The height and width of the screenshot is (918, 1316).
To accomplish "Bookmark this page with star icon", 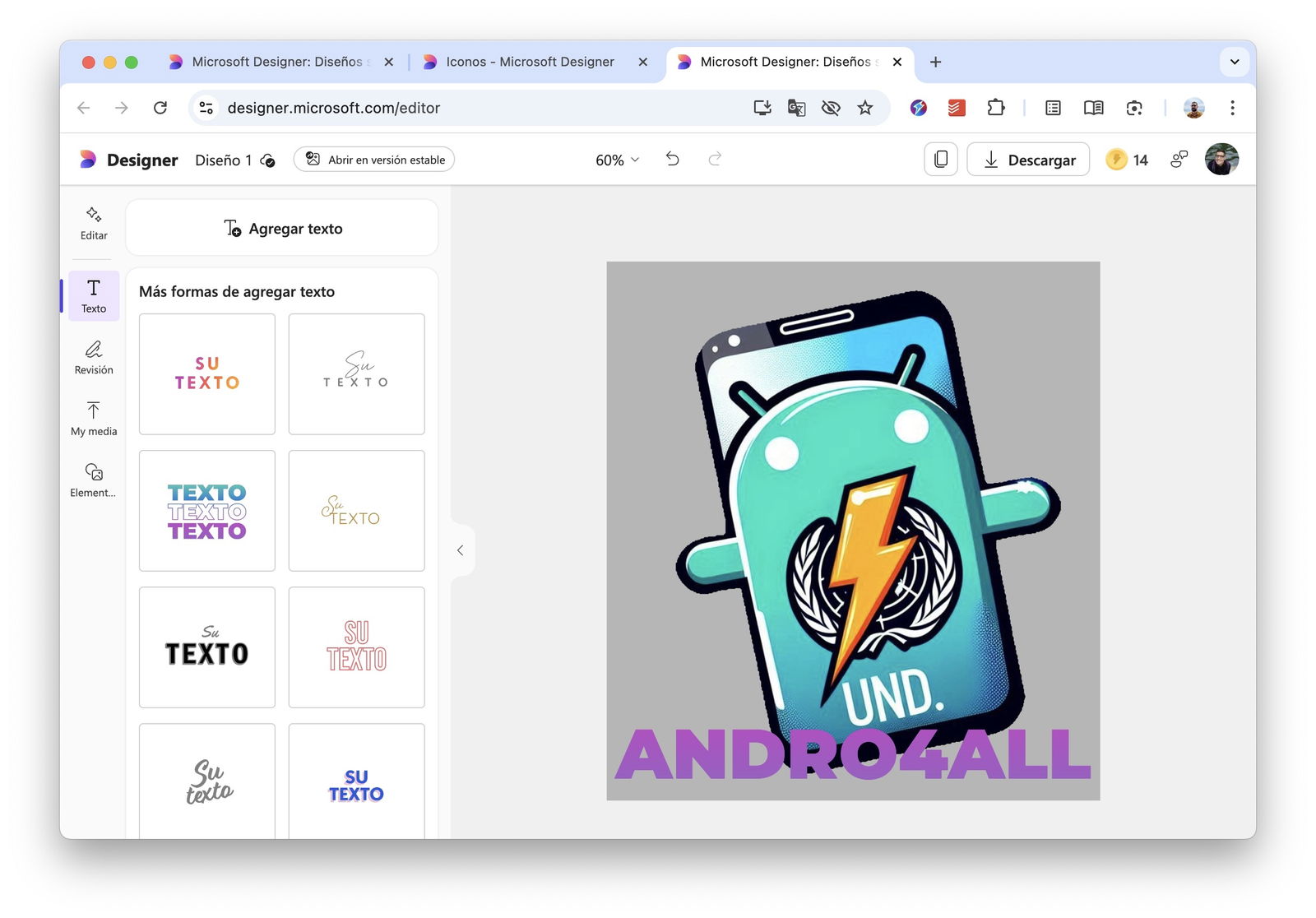I will click(865, 108).
